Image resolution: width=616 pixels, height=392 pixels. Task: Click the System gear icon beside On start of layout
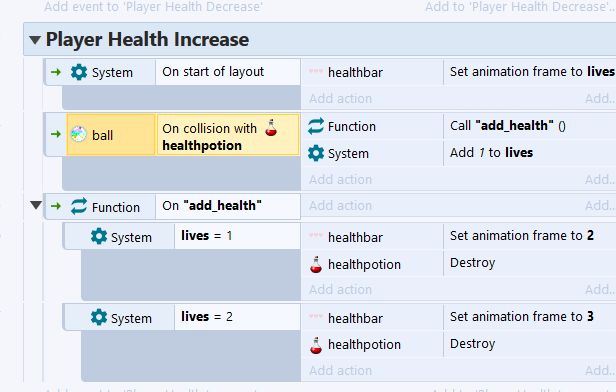[79, 73]
